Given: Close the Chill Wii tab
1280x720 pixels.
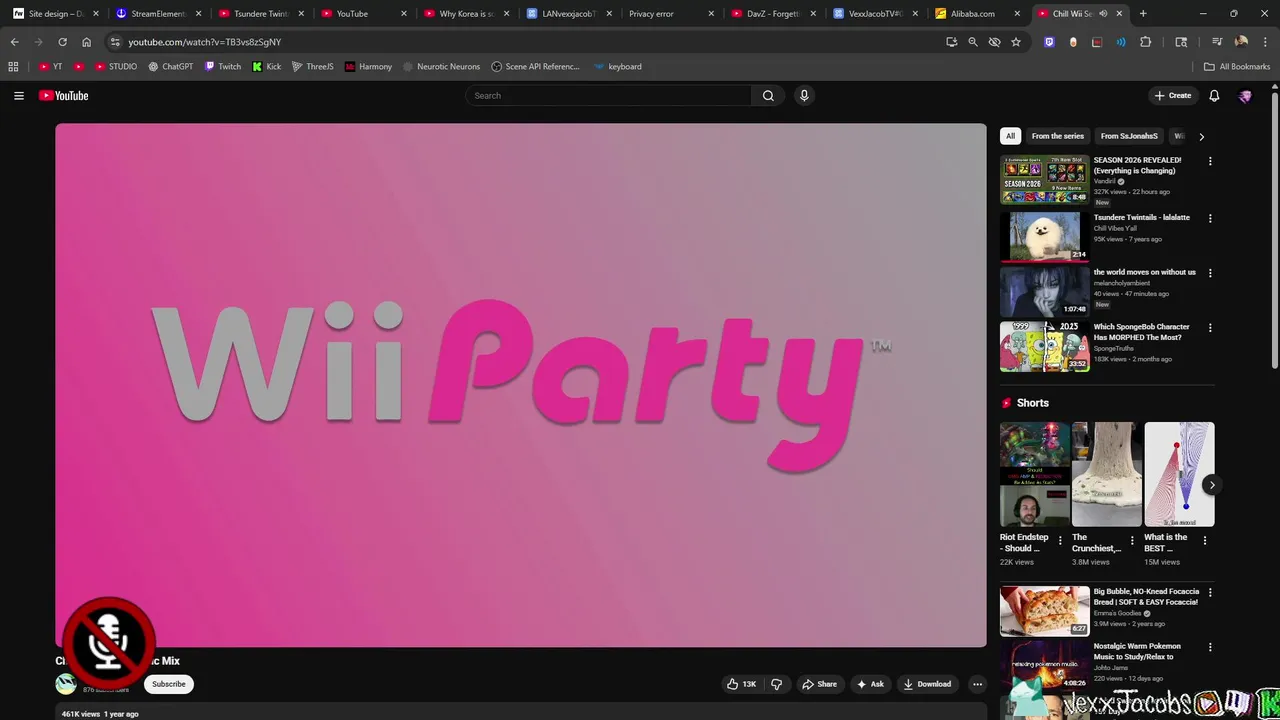Looking at the screenshot, I should click(1119, 14).
